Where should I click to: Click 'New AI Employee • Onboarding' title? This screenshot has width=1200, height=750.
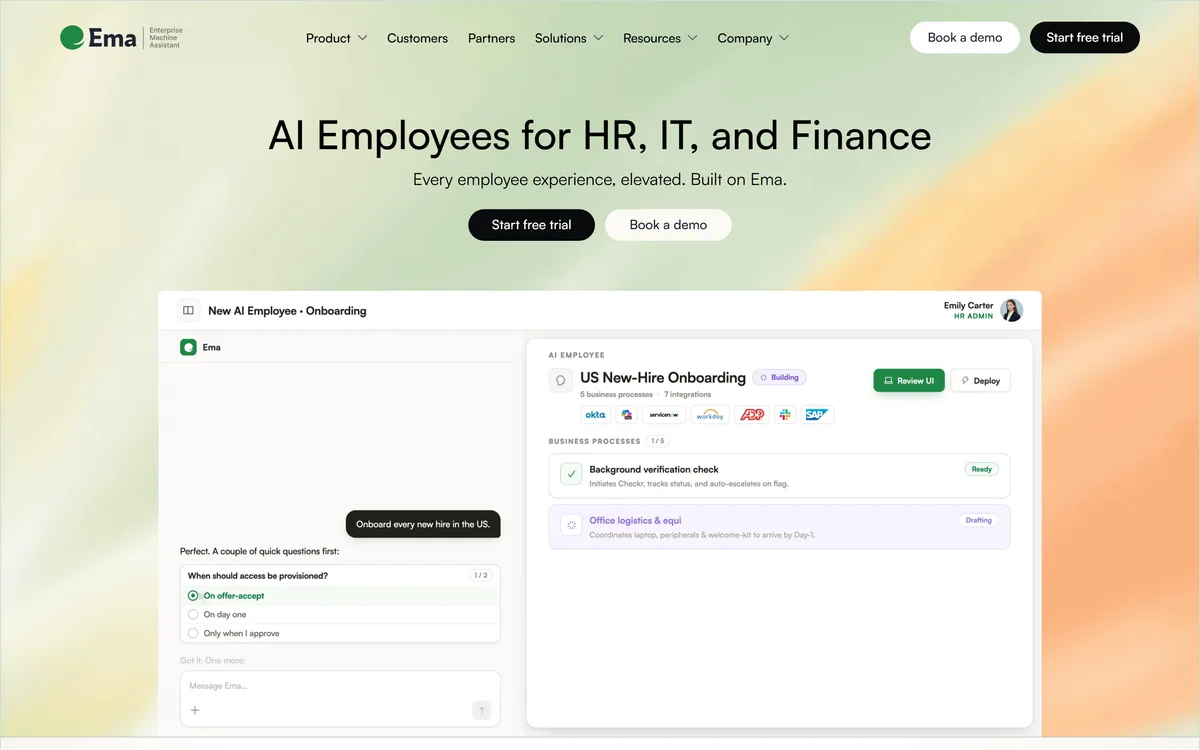[287, 311]
